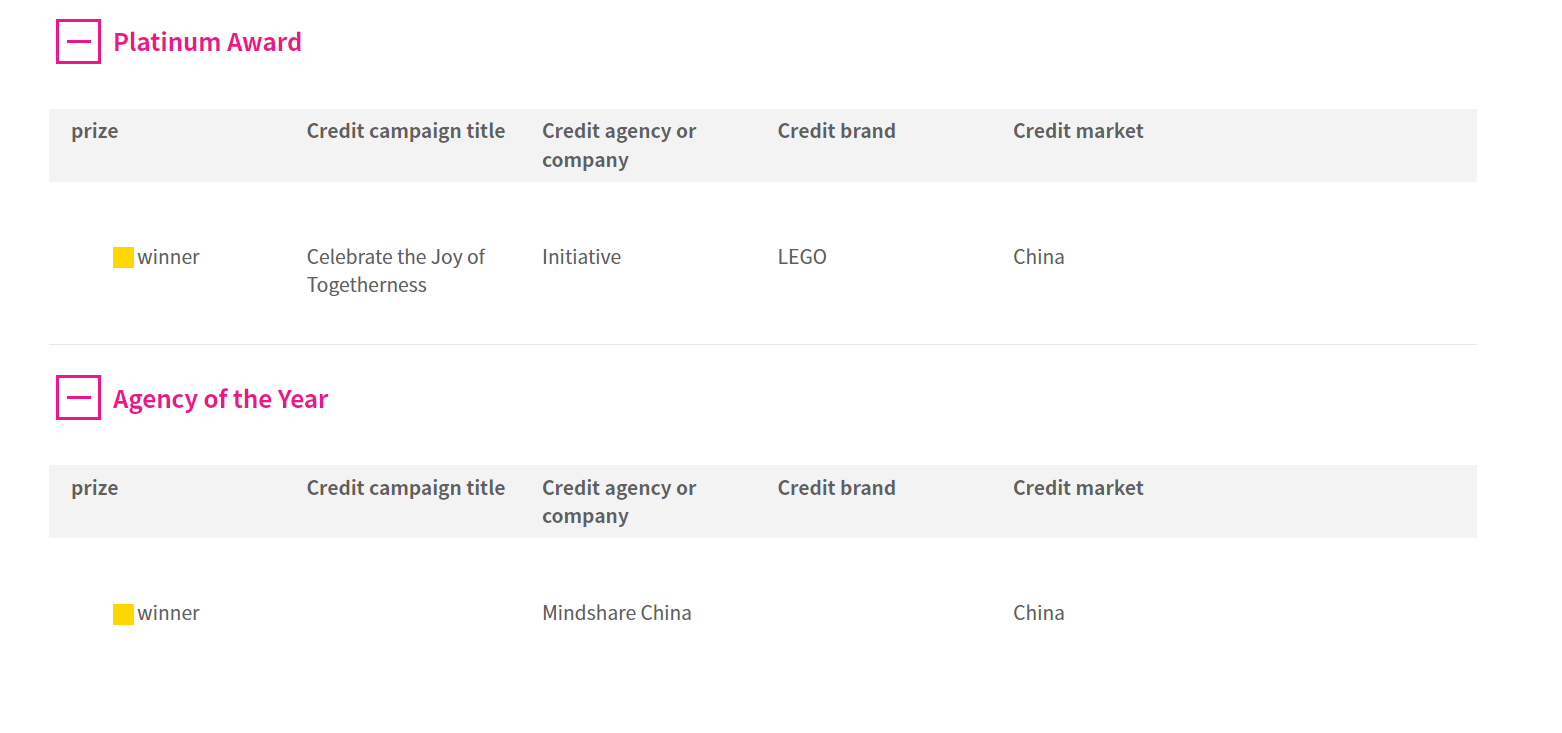Image resolution: width=1562 pixels, height=733 pixels.
Task: Collapse the Platinum Award section minus icon
Action: point(78,42)
